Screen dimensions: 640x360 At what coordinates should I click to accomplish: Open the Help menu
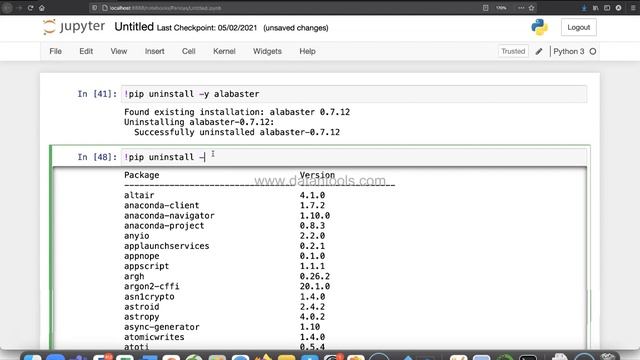(307, 51)
